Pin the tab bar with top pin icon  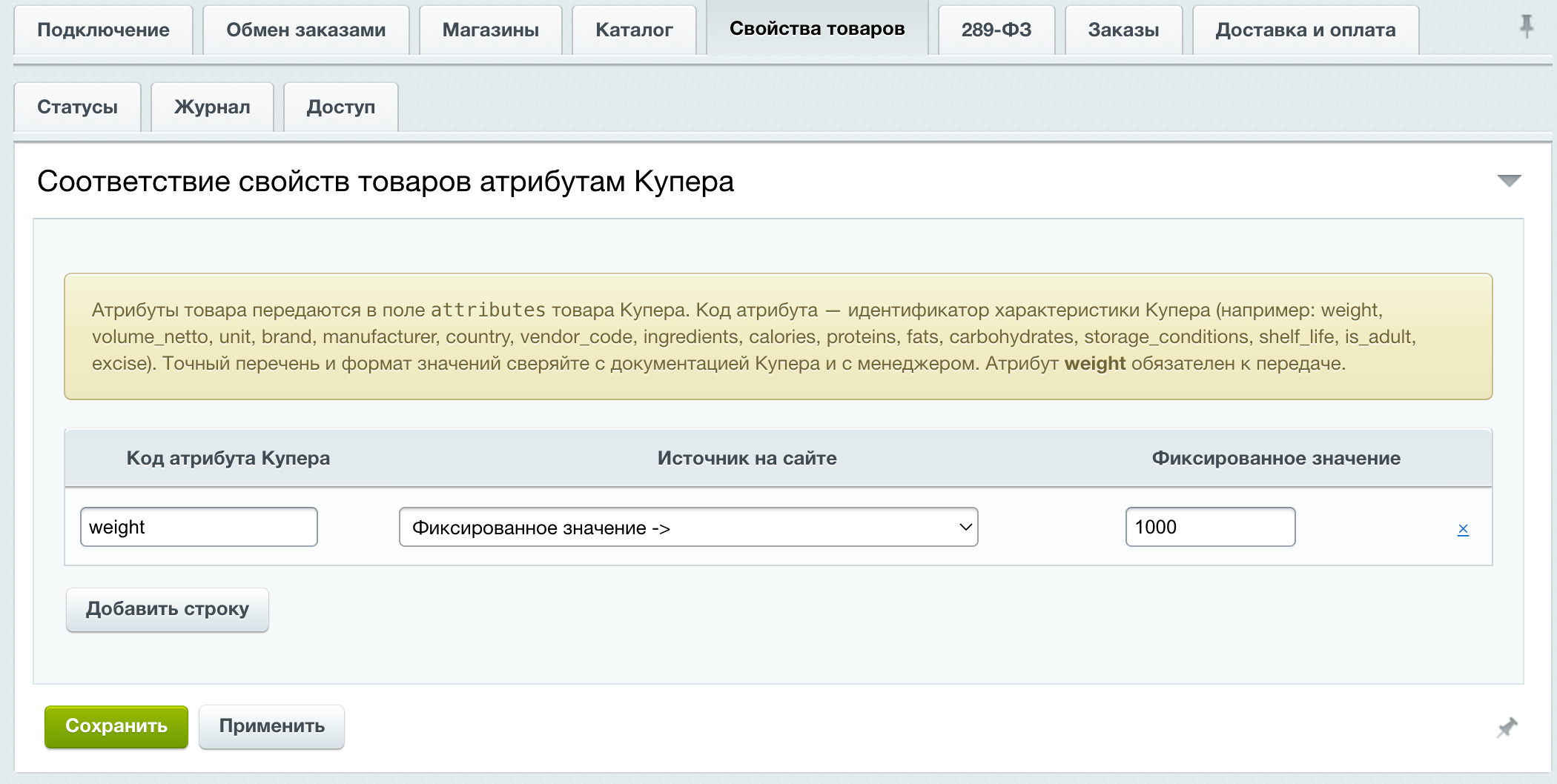(1526, 27)
